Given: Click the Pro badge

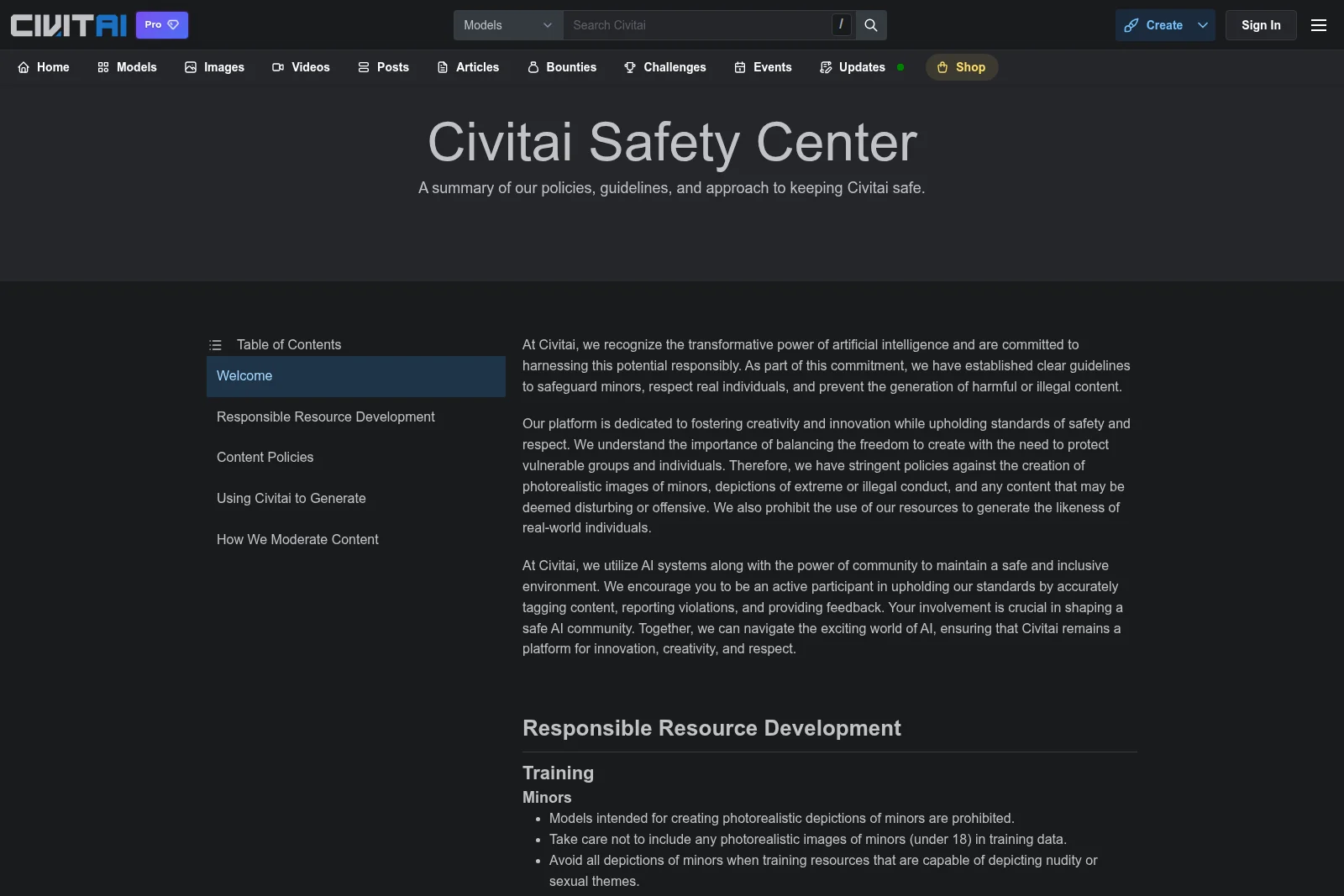Looking at the screenshot, I should click(x=161, y=24).
